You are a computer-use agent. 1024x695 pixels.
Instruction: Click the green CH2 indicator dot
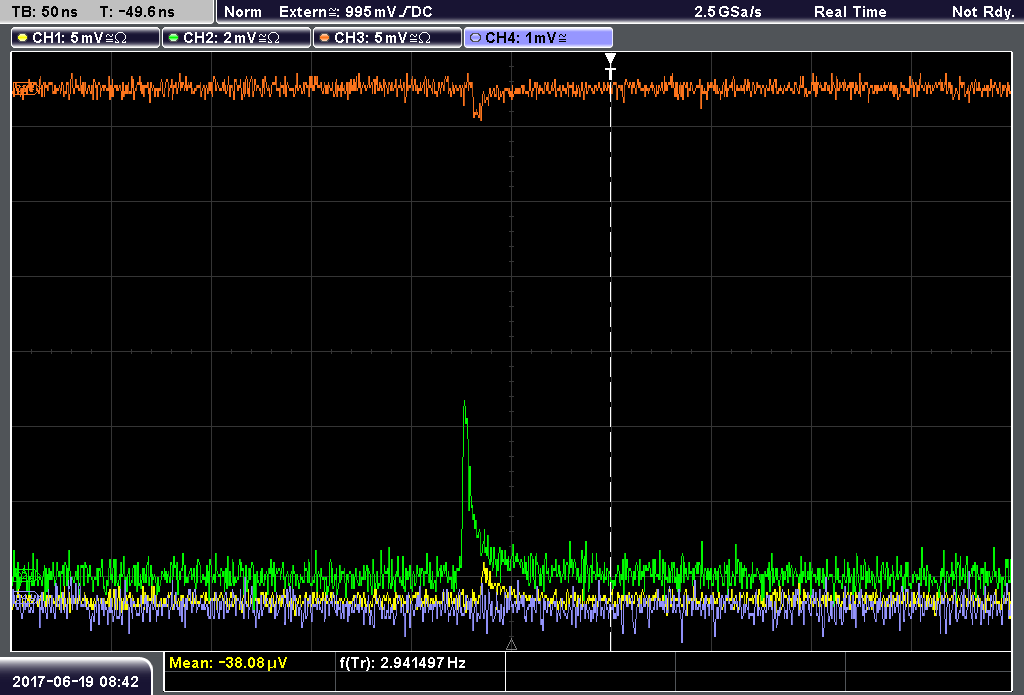coord(174,38)
